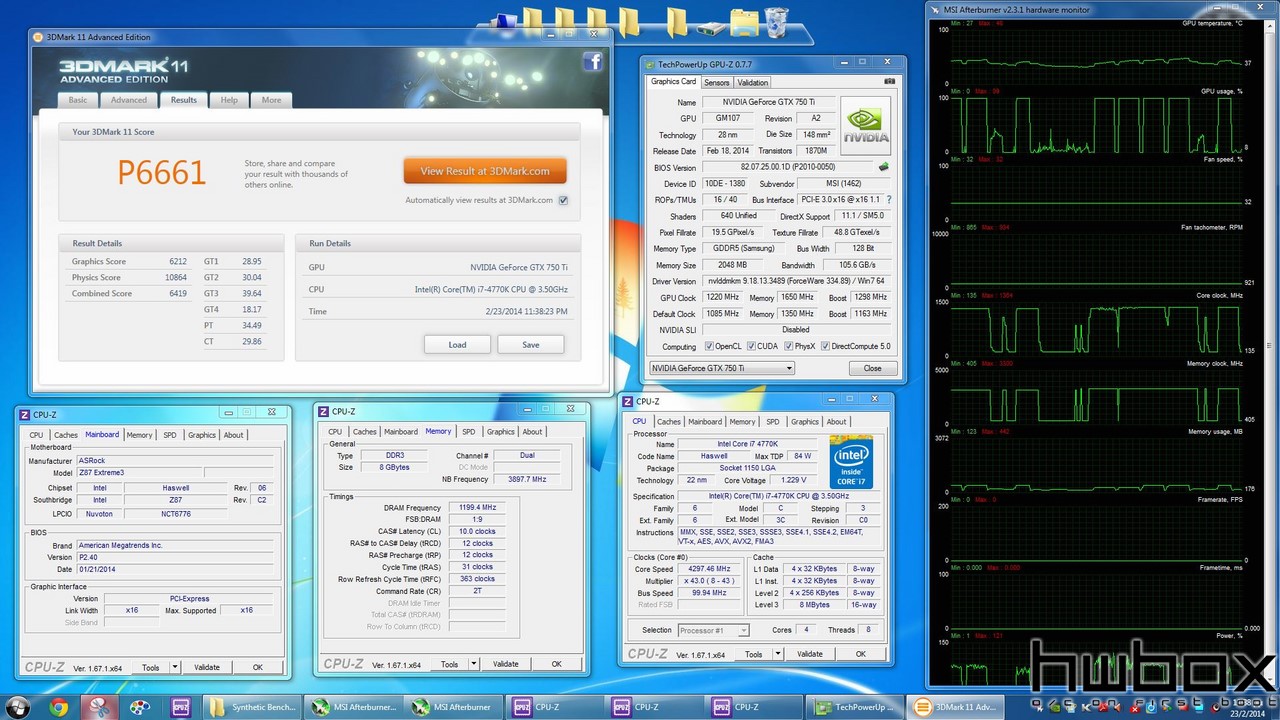Click the pinned CPU-Z icon beside Paint
The height and width of the screenshot is (720, 1280).
pyautogui.click(x=180, y=708)
